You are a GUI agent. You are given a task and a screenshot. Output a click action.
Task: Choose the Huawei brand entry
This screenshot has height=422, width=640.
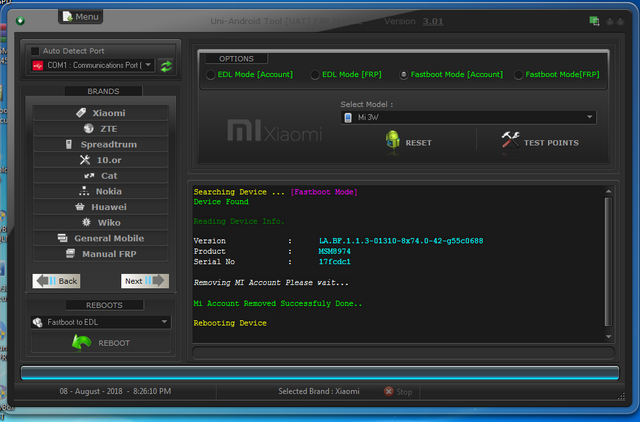click(100, 207)
